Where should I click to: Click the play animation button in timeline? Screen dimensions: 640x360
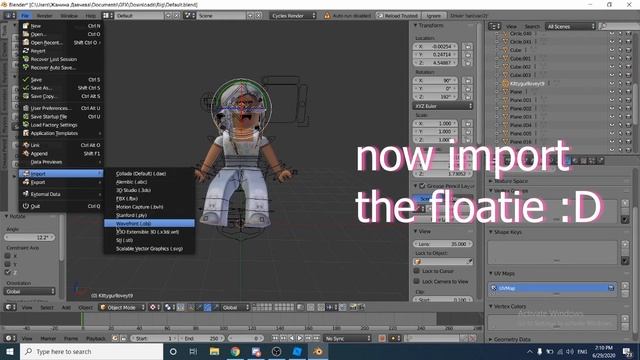tap(300, 338)
